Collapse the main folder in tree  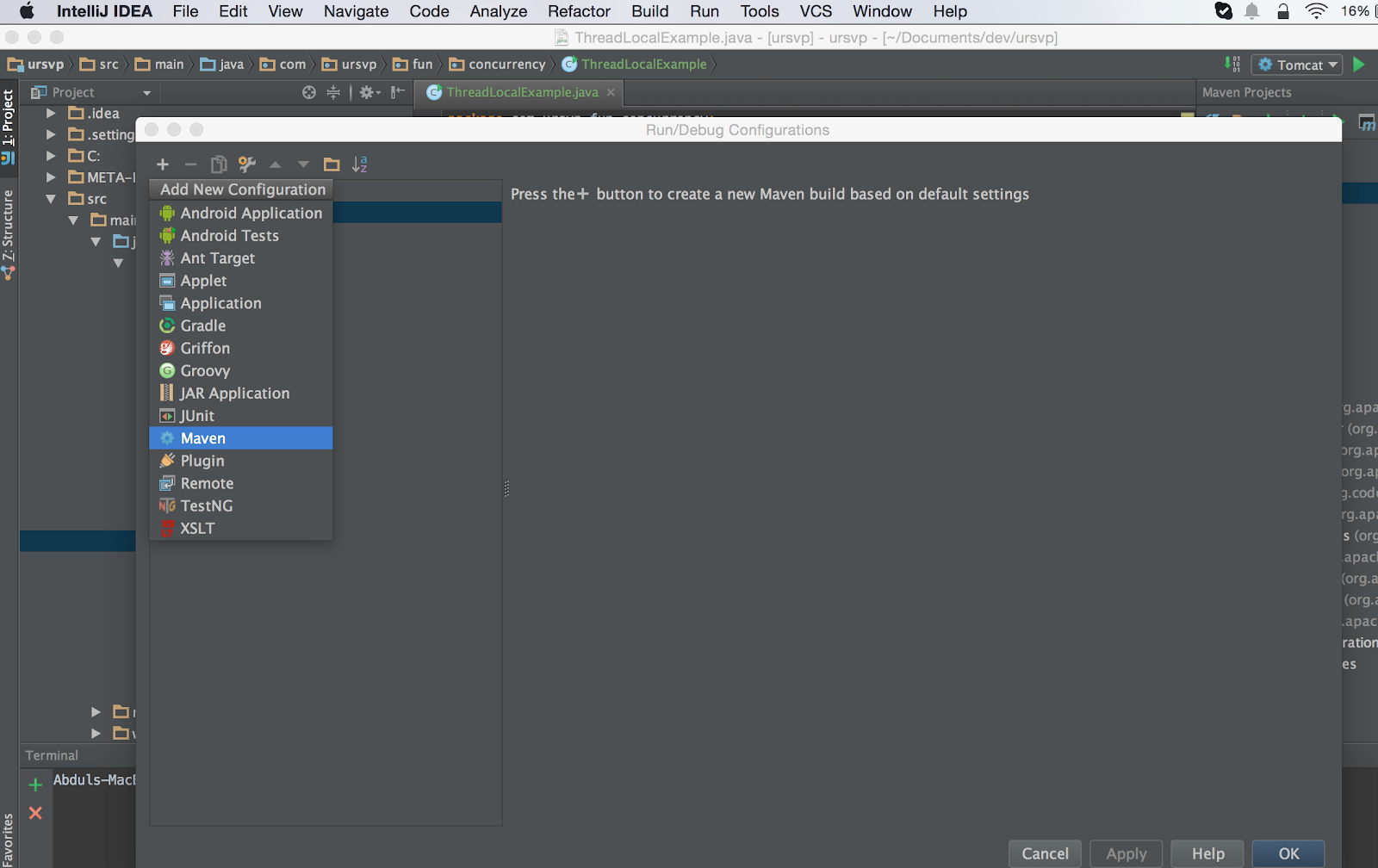point(73,220)
